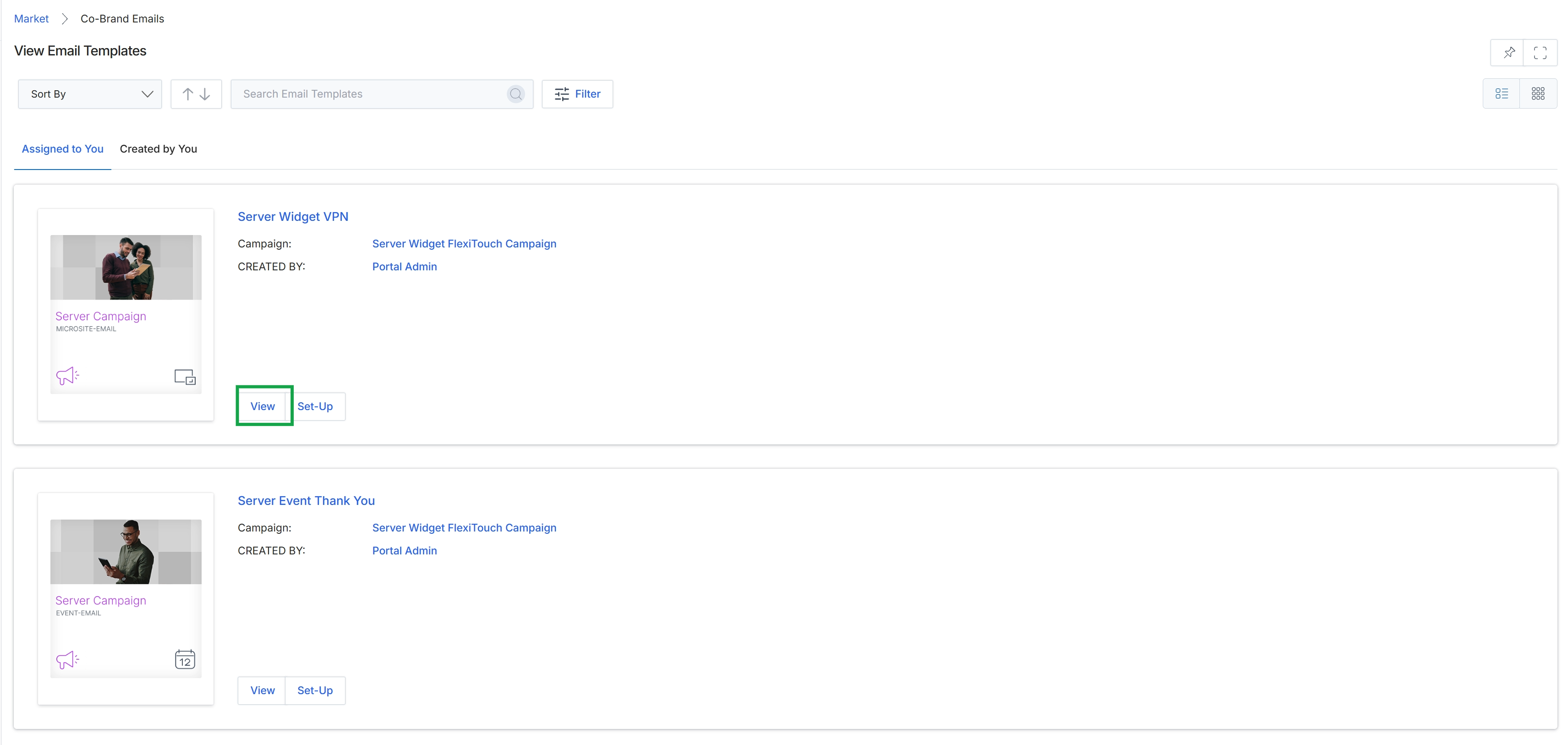Viewport: 1568px width, 745px height.
Task: Click calendar icon on Event Thank You card
Action: [x=185, y=659]
